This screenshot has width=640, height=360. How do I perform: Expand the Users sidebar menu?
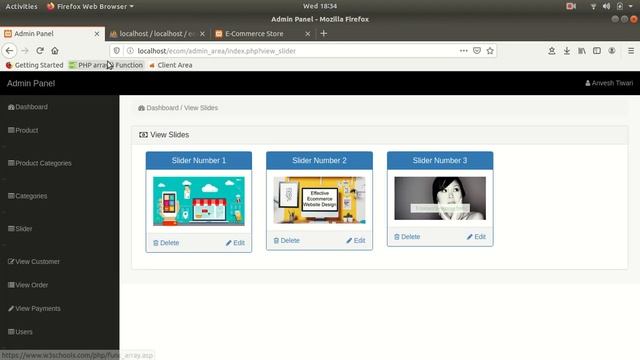pyautogui.click(x=20, y=332)
